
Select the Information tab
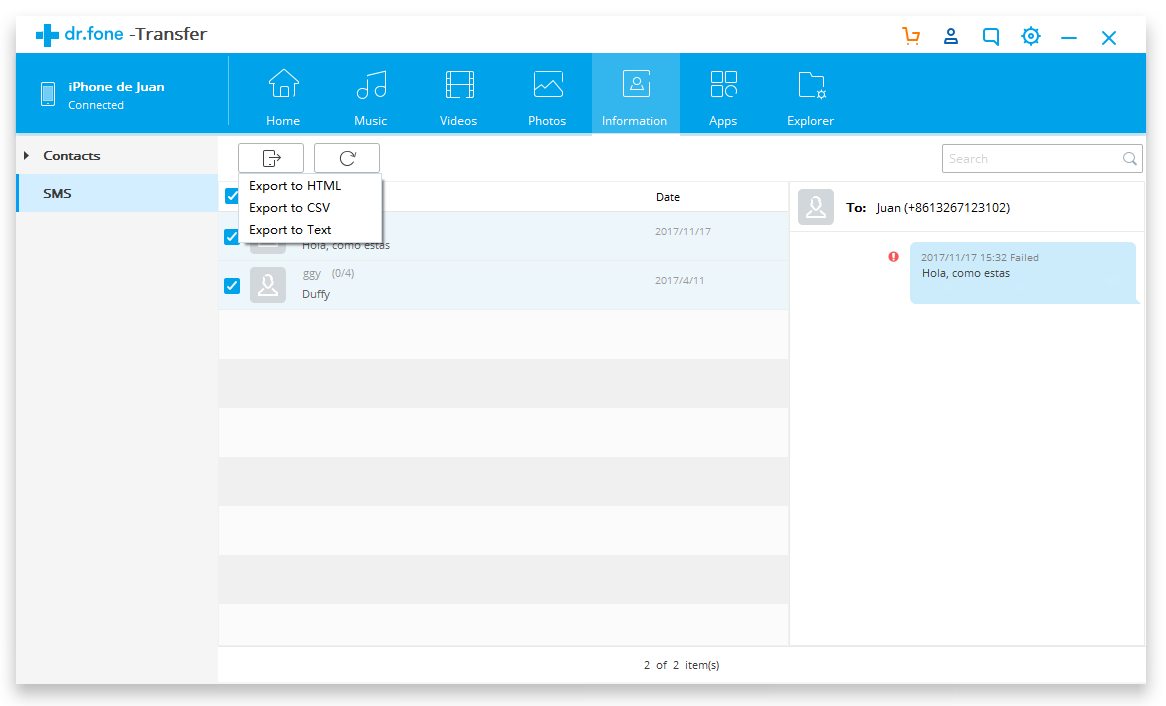[x=635, y=94]
